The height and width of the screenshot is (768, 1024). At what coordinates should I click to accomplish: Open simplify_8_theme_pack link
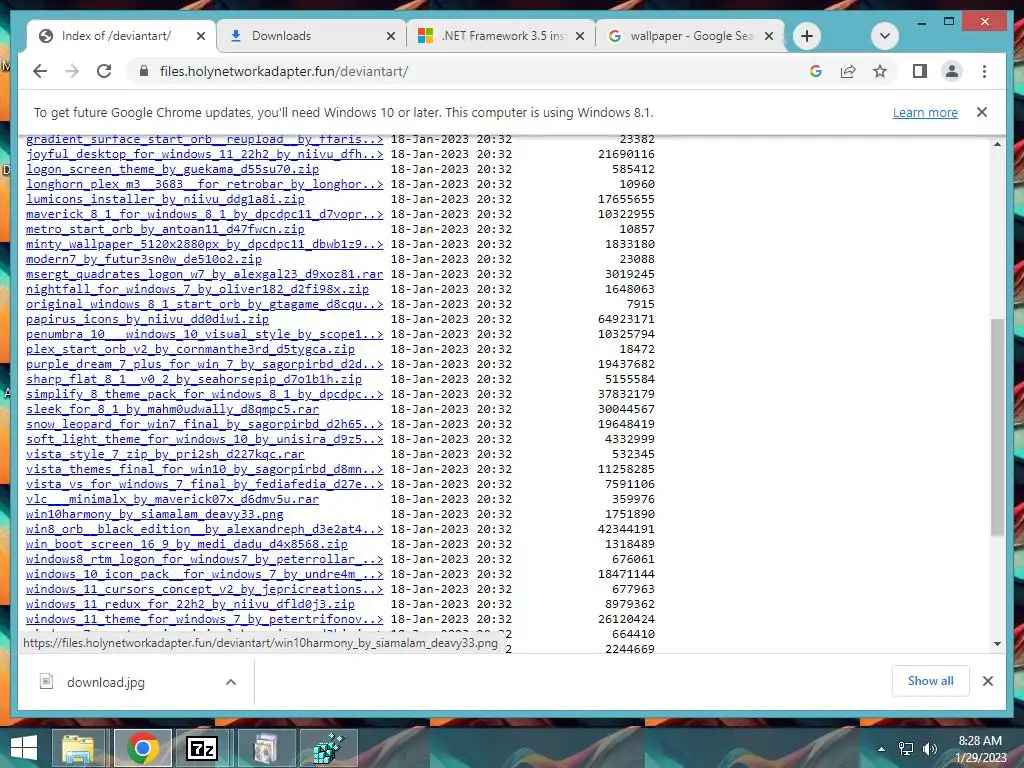click(x=204, y=394)
